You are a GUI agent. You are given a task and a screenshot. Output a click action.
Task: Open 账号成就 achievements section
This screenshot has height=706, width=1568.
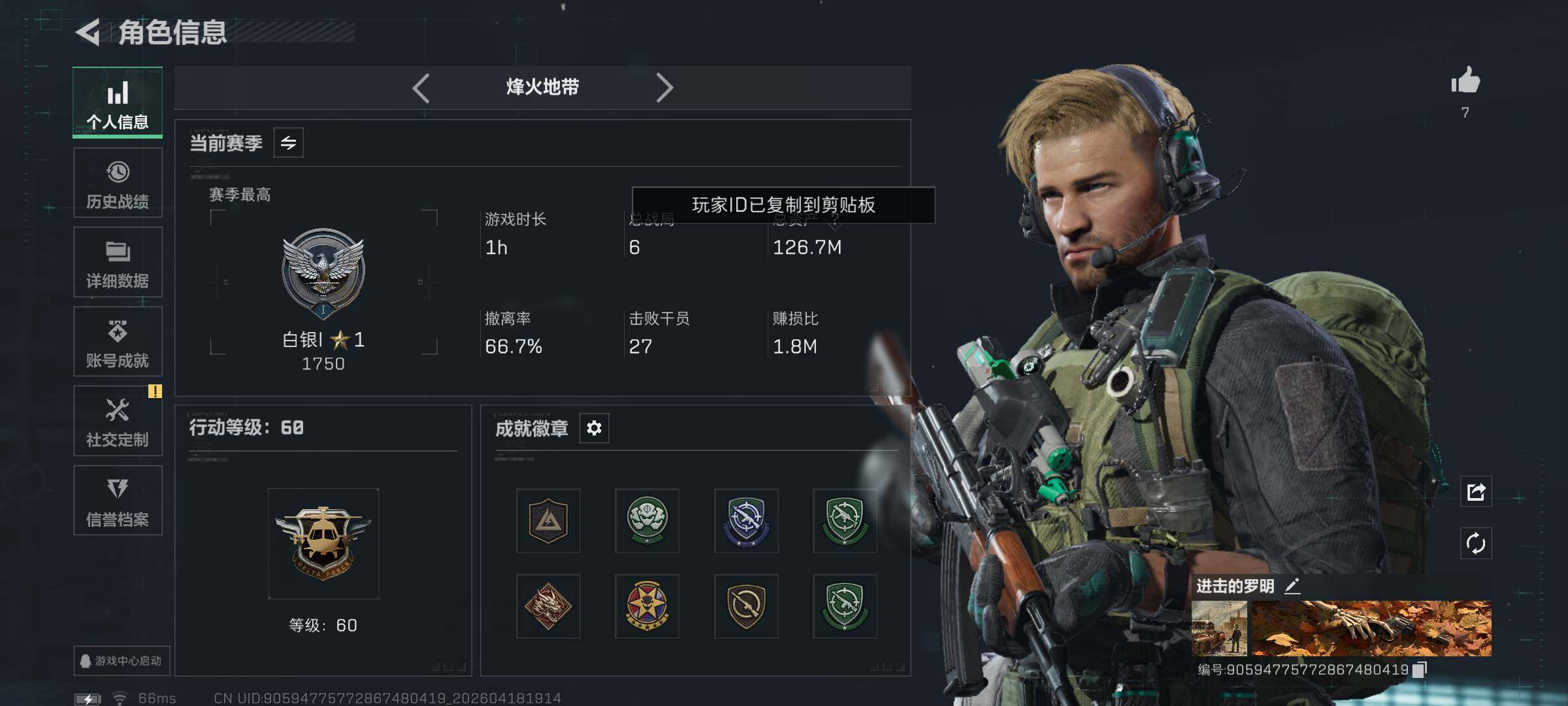pos(118,342)
